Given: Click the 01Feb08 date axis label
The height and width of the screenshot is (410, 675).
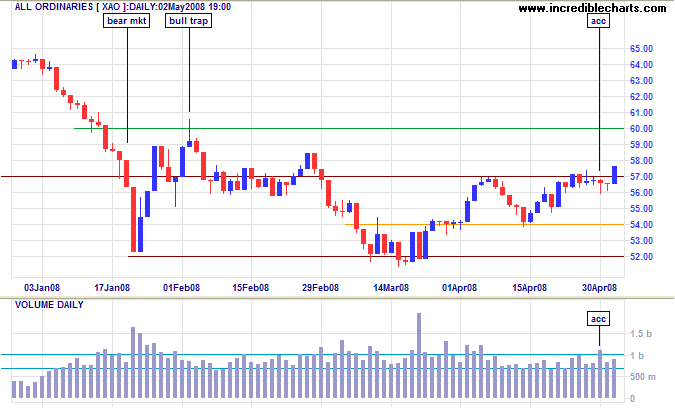Looking at the screenshot, I should 181,288.
